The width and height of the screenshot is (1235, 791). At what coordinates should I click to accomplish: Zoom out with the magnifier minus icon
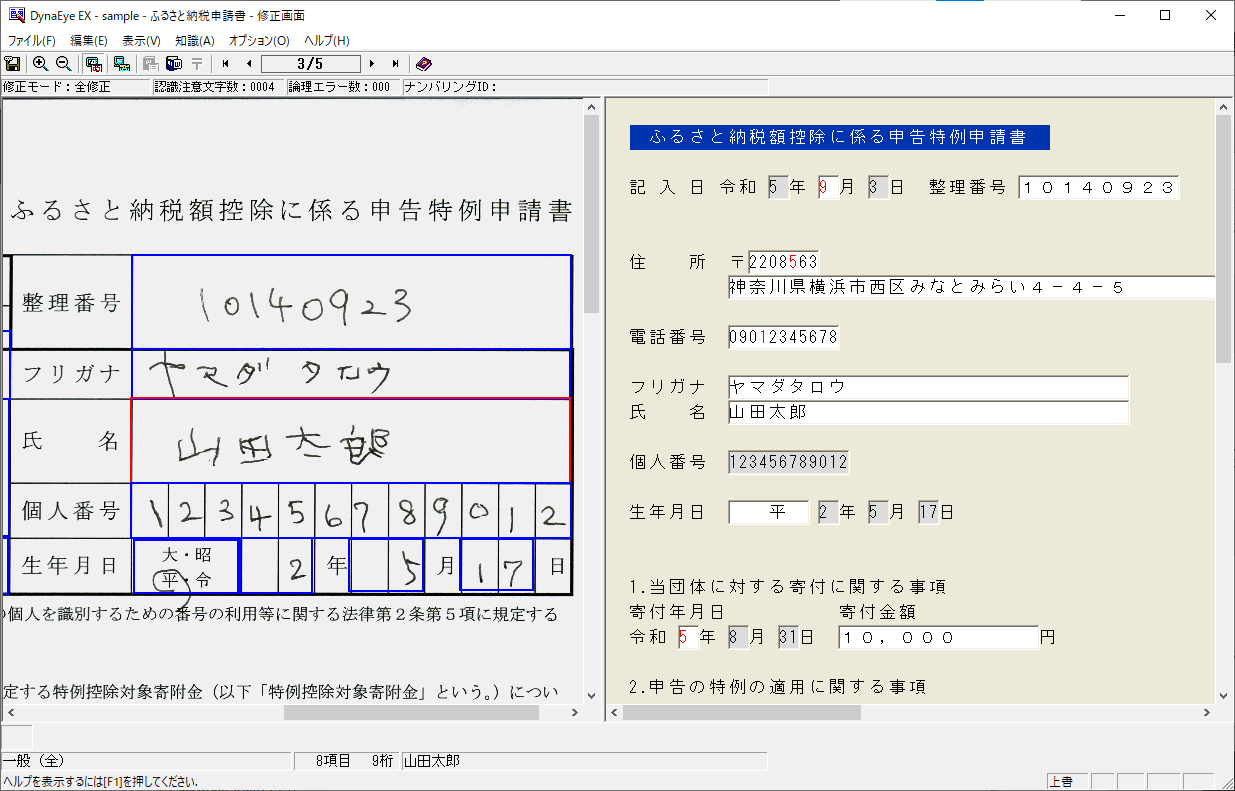point(63,63)
